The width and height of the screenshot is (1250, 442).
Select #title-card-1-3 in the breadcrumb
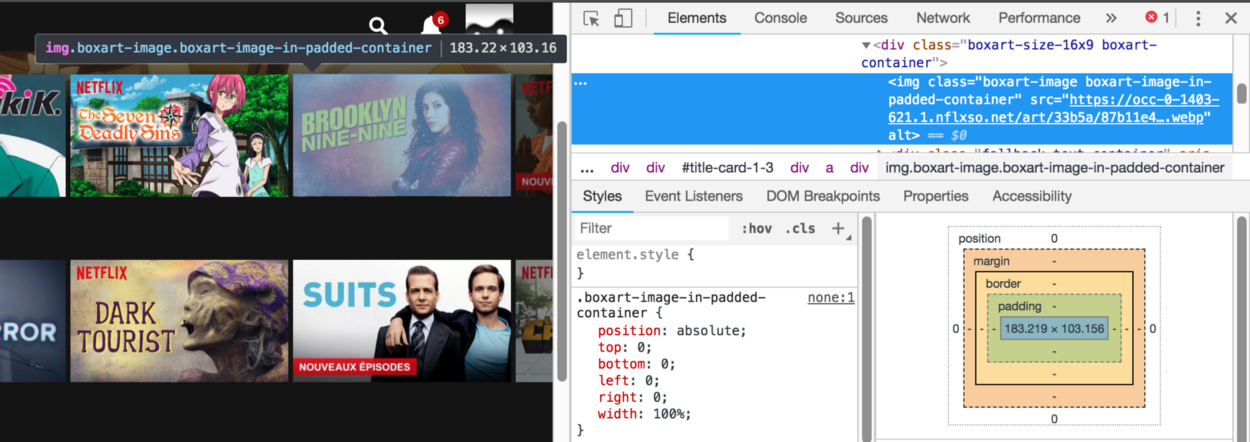pyautogui.click(x=727, y=168)
